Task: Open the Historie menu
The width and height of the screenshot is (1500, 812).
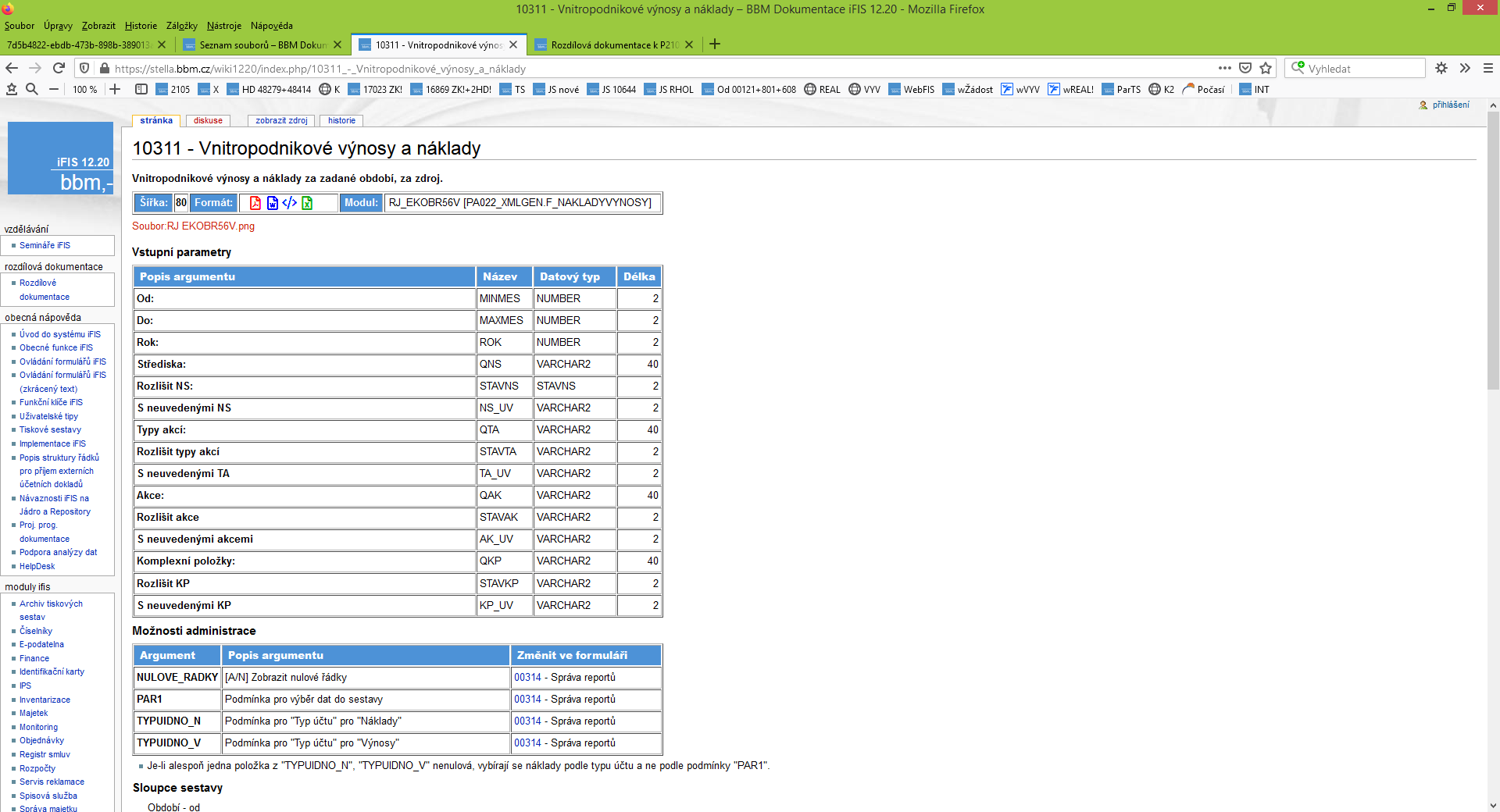Action: (141, 26)
